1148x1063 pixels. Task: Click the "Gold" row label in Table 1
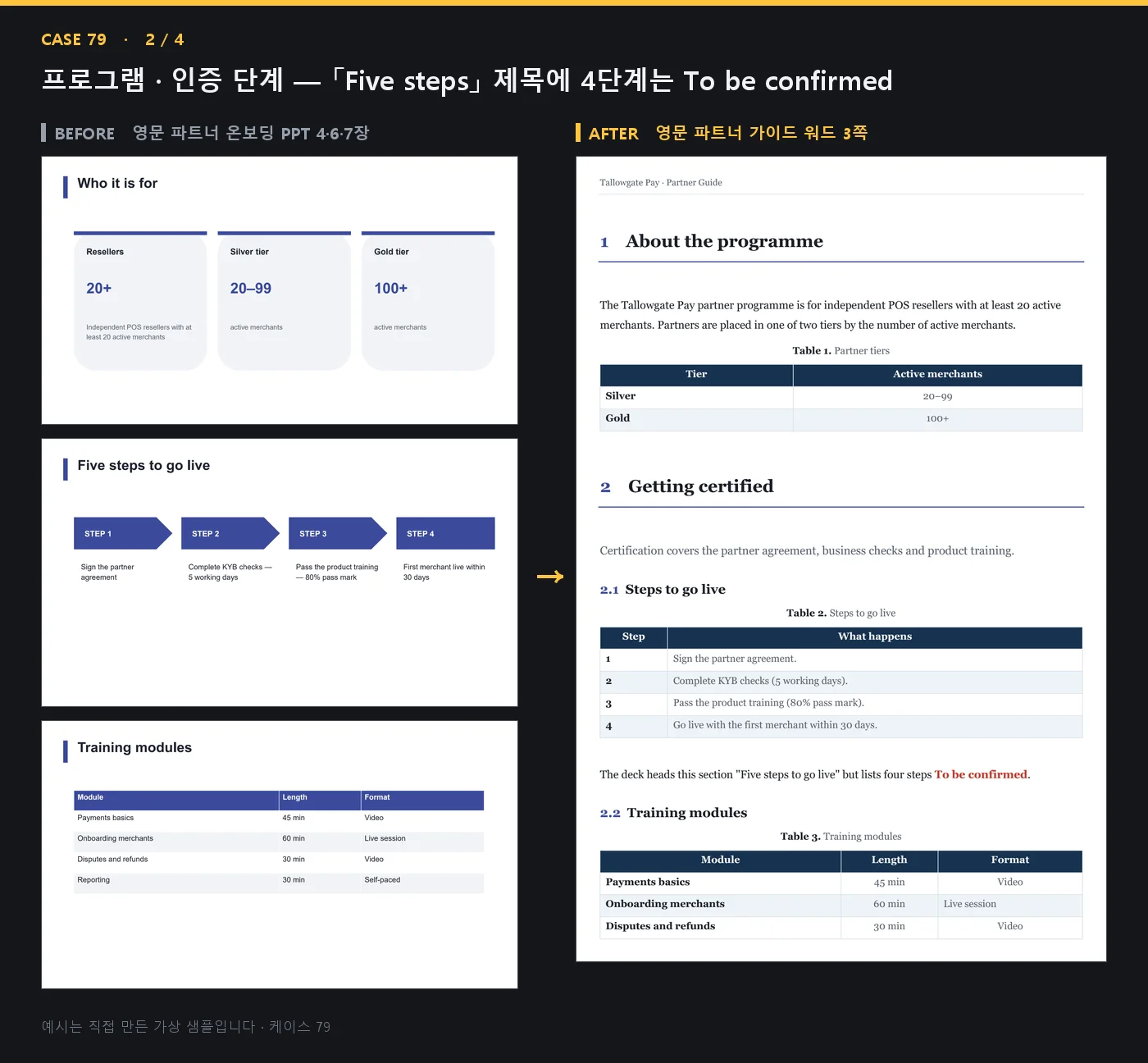[617, 418]
